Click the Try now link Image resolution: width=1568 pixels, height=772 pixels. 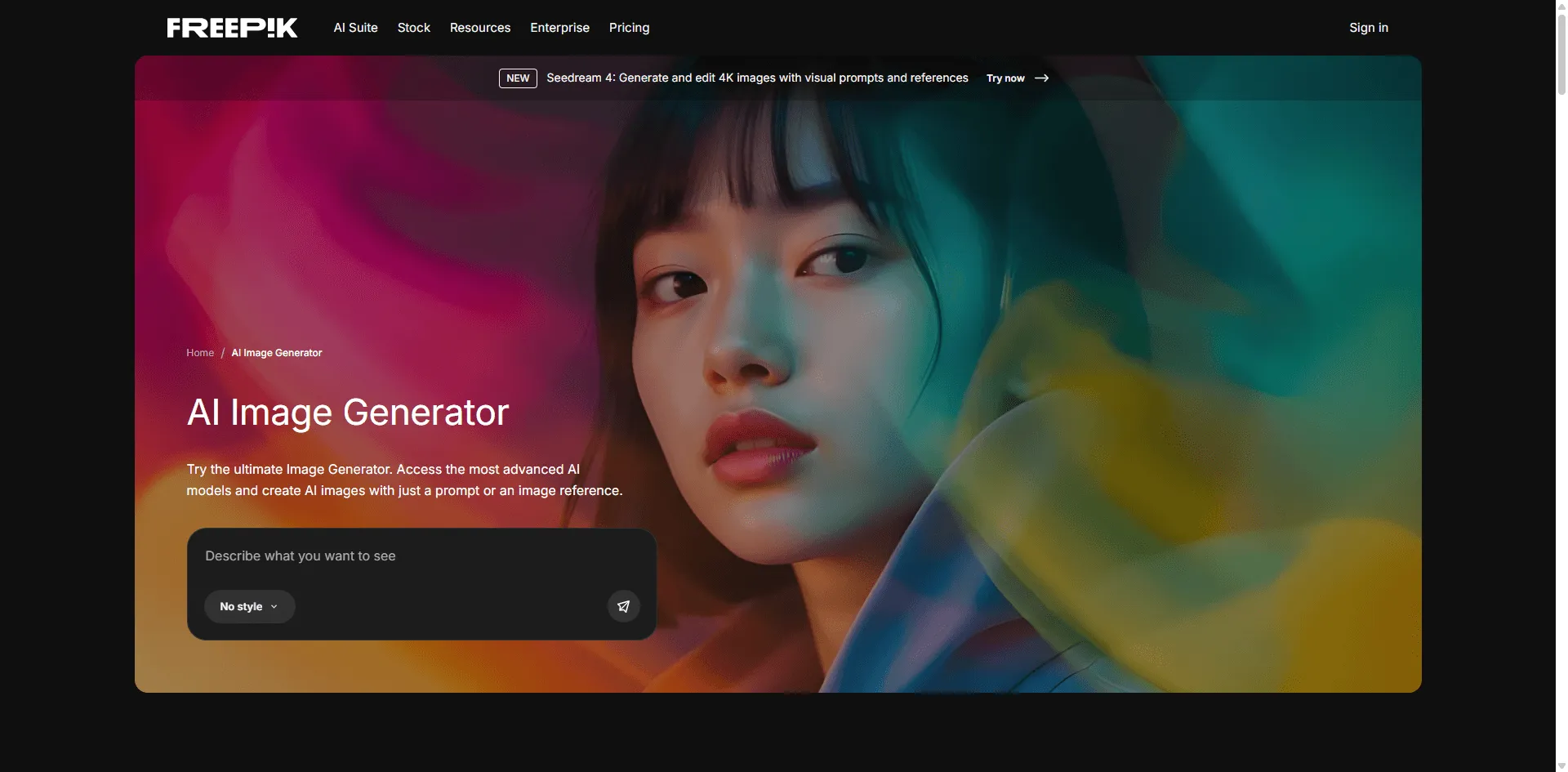(x=1005, y=78)
